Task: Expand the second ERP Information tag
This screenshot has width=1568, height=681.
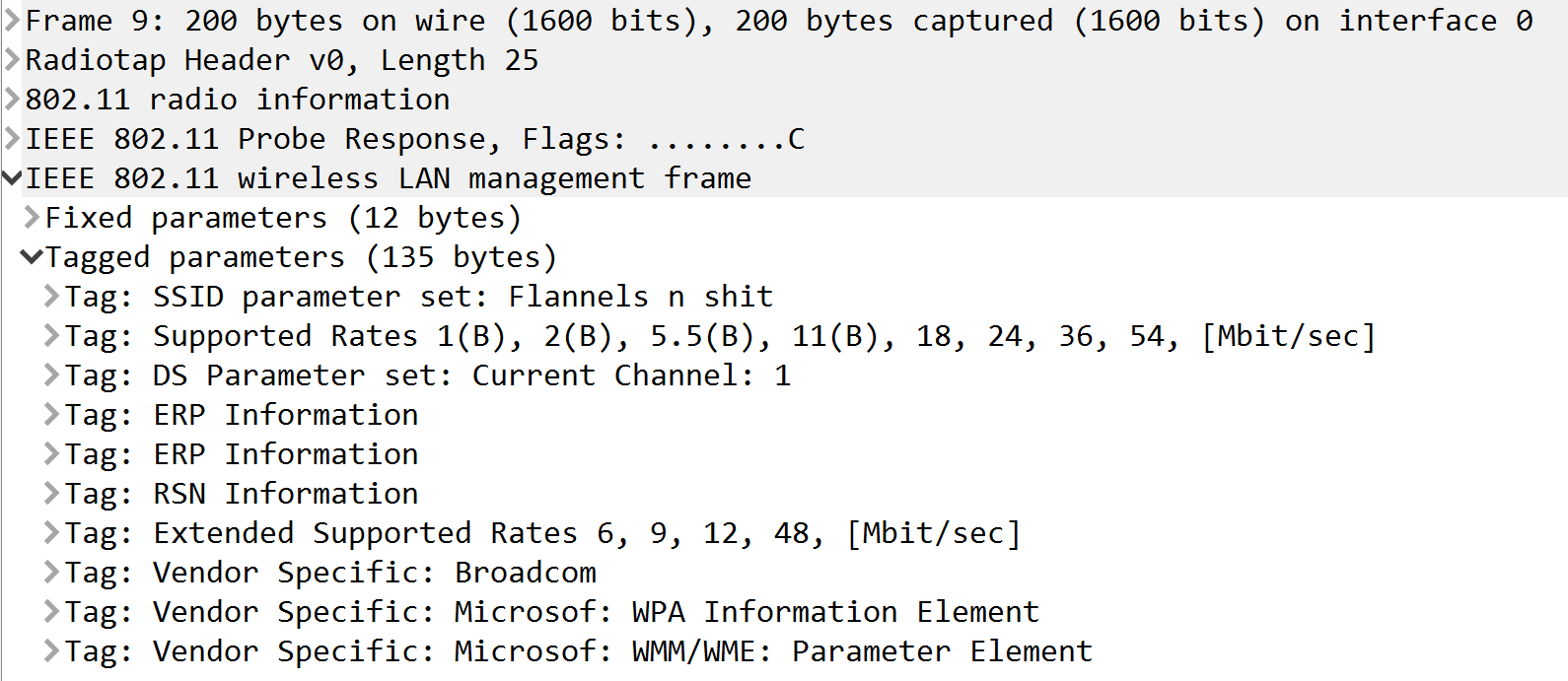Action: (51, 454)
